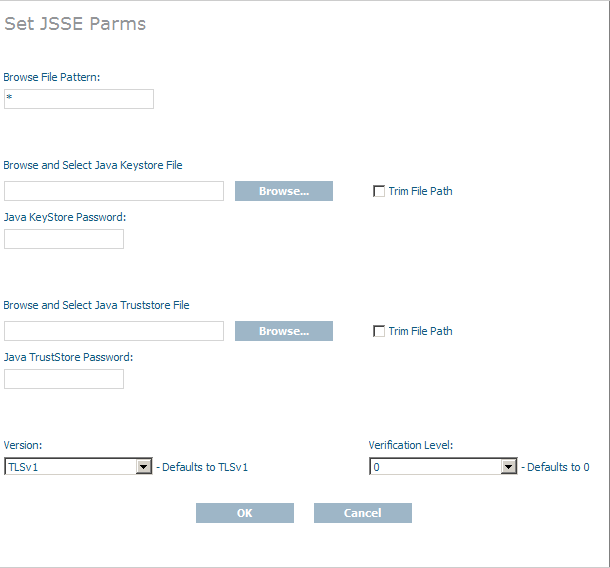
Task: Focus the Java KeyStore Password field
Action: [x=64, y=239]
